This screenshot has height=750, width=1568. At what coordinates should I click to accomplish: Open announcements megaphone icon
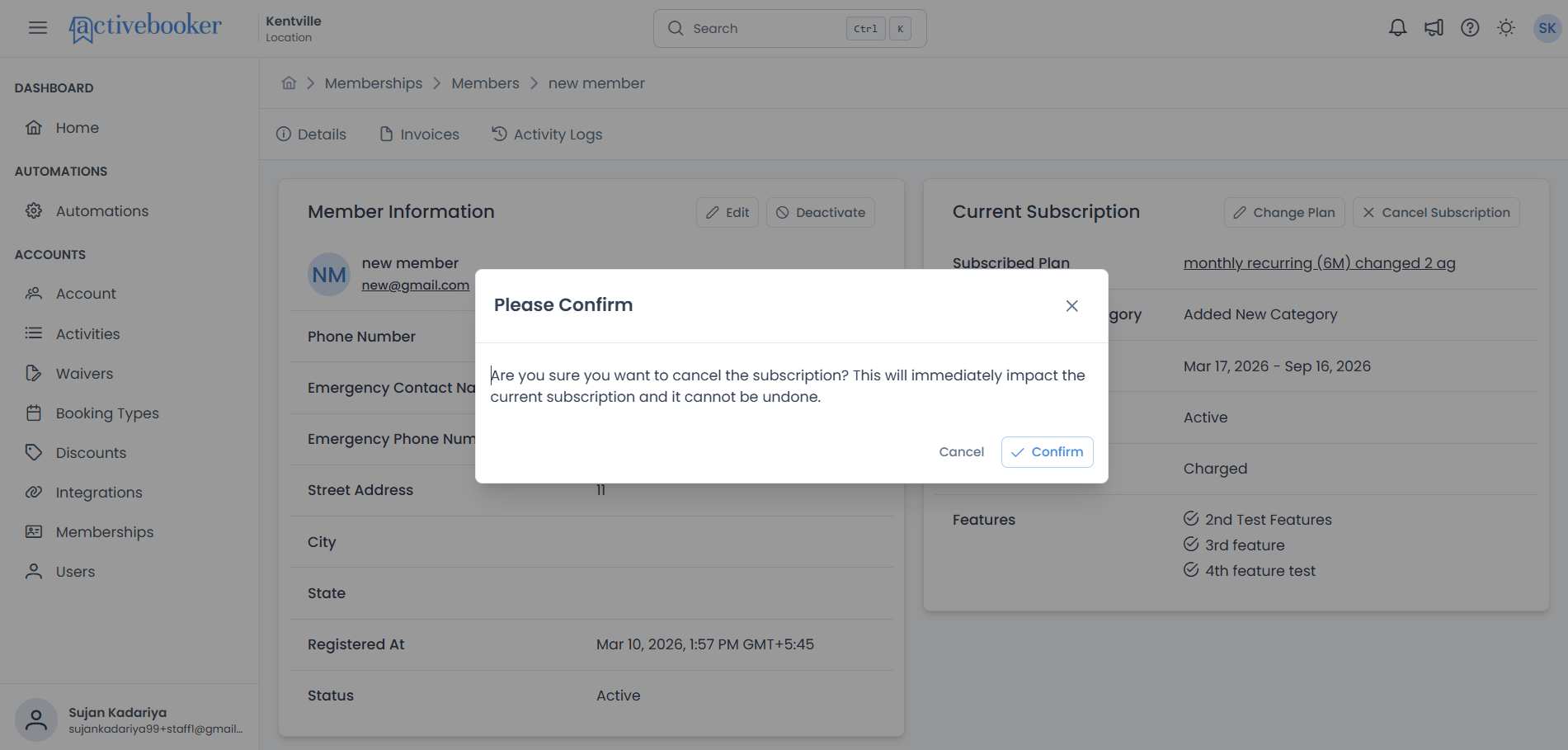(x=1434, y=28)
